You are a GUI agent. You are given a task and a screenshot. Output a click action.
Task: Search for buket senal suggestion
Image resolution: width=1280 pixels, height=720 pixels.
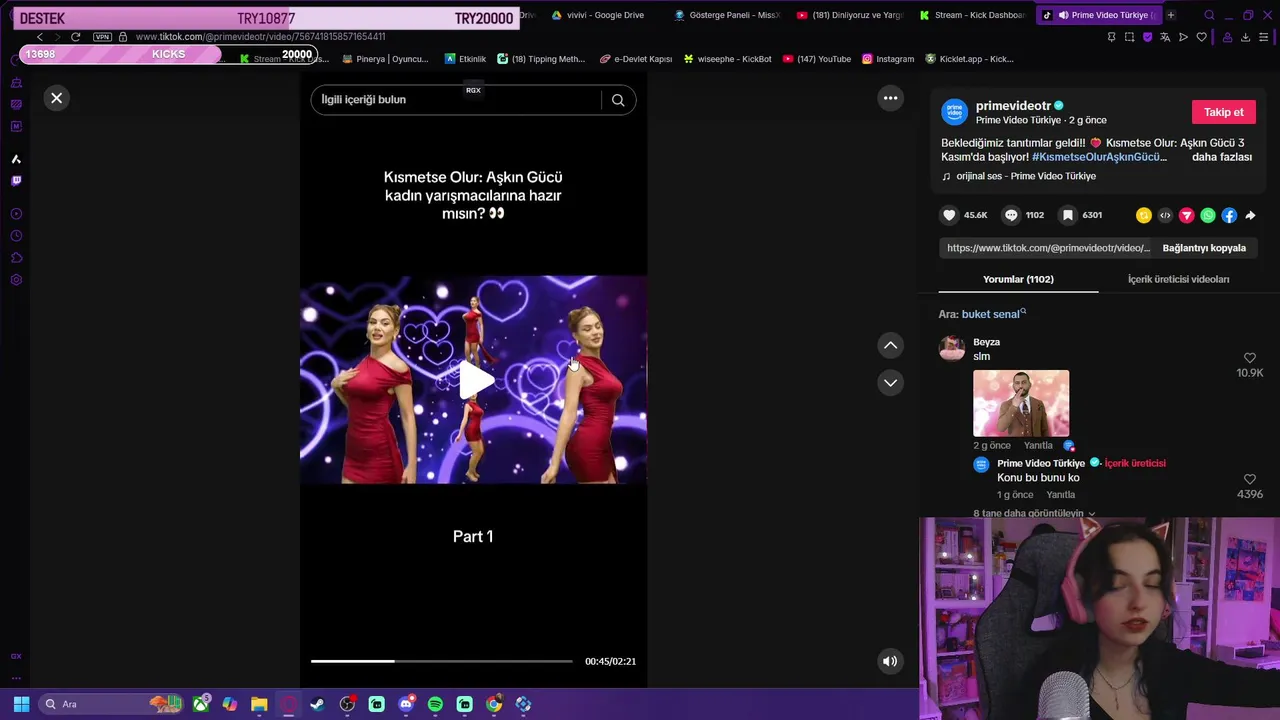991,314
